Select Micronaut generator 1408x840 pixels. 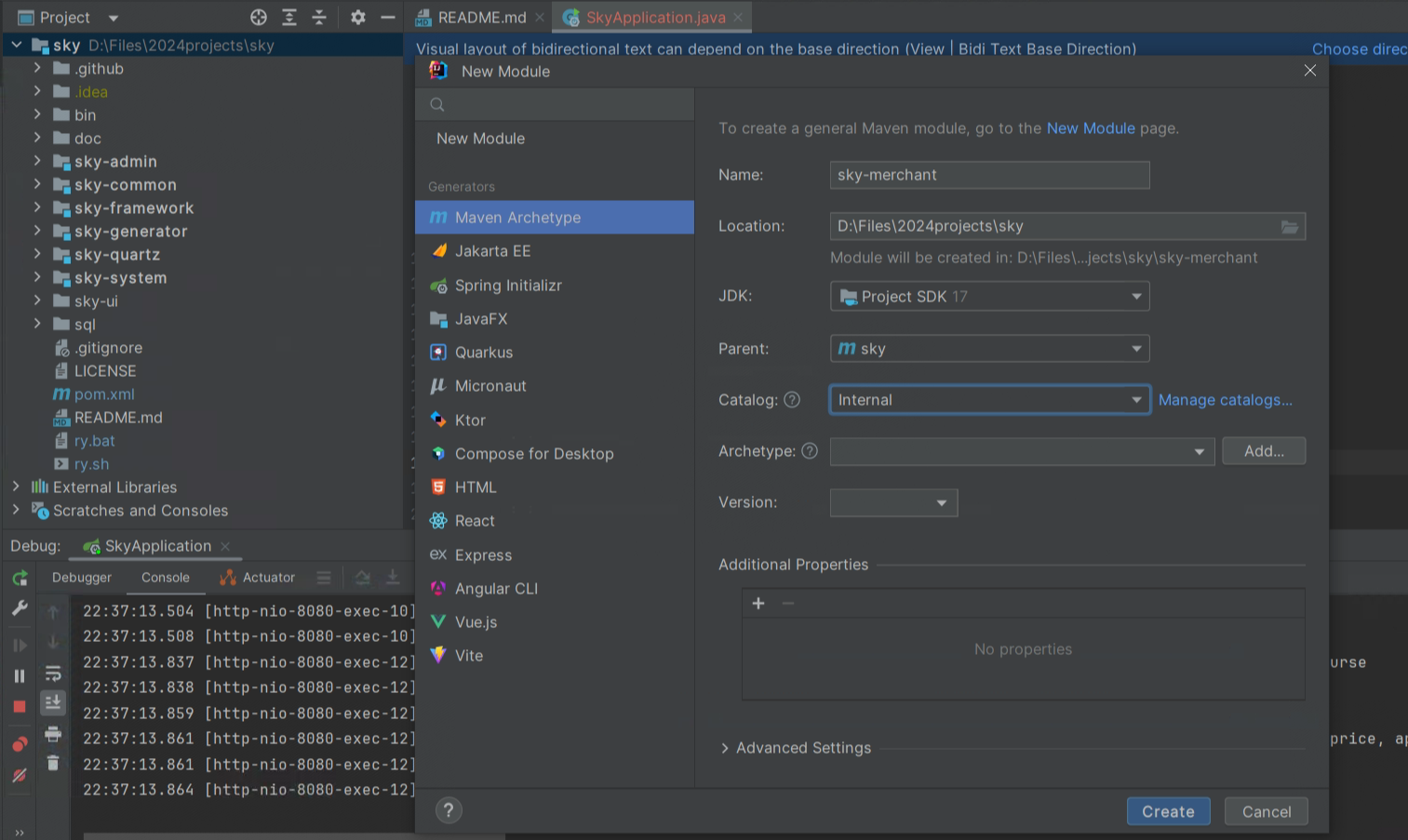(555, 386)
